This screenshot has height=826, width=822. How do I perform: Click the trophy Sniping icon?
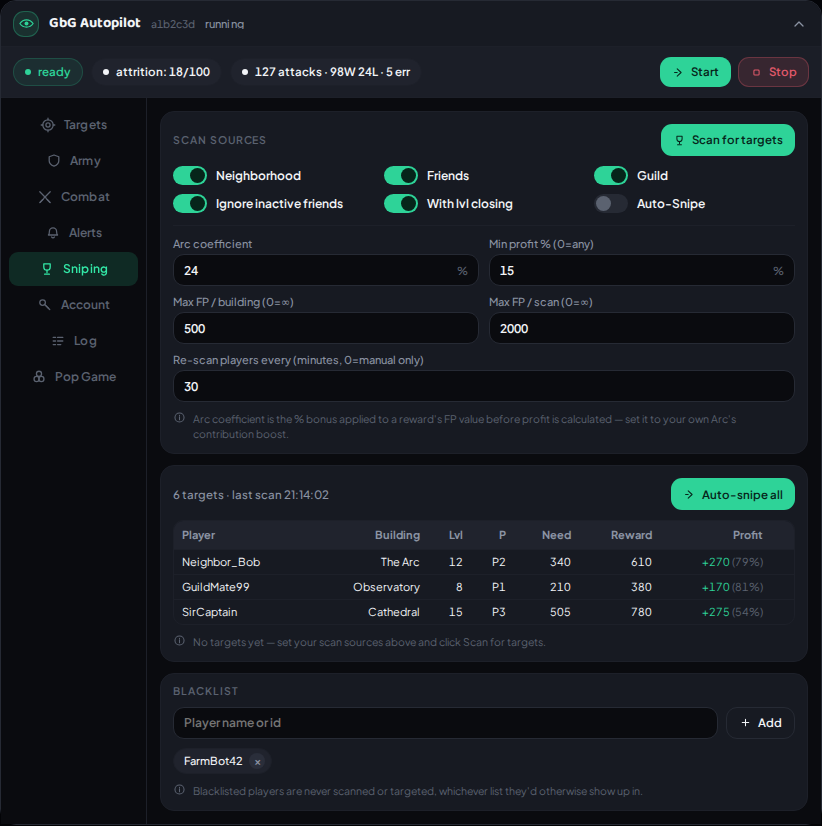(47, 269)
